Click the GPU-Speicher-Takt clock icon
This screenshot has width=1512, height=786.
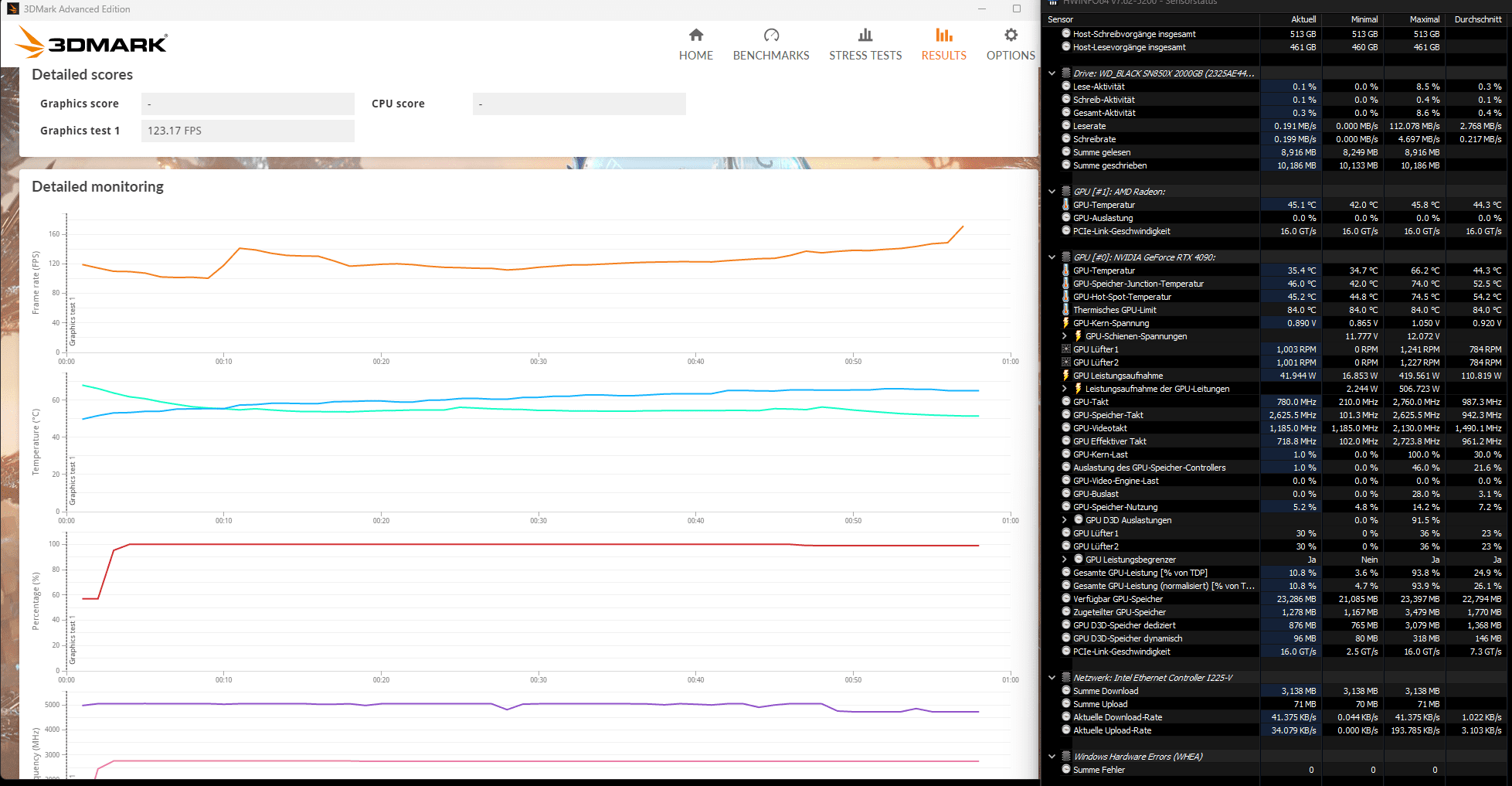click(1066, 415)
